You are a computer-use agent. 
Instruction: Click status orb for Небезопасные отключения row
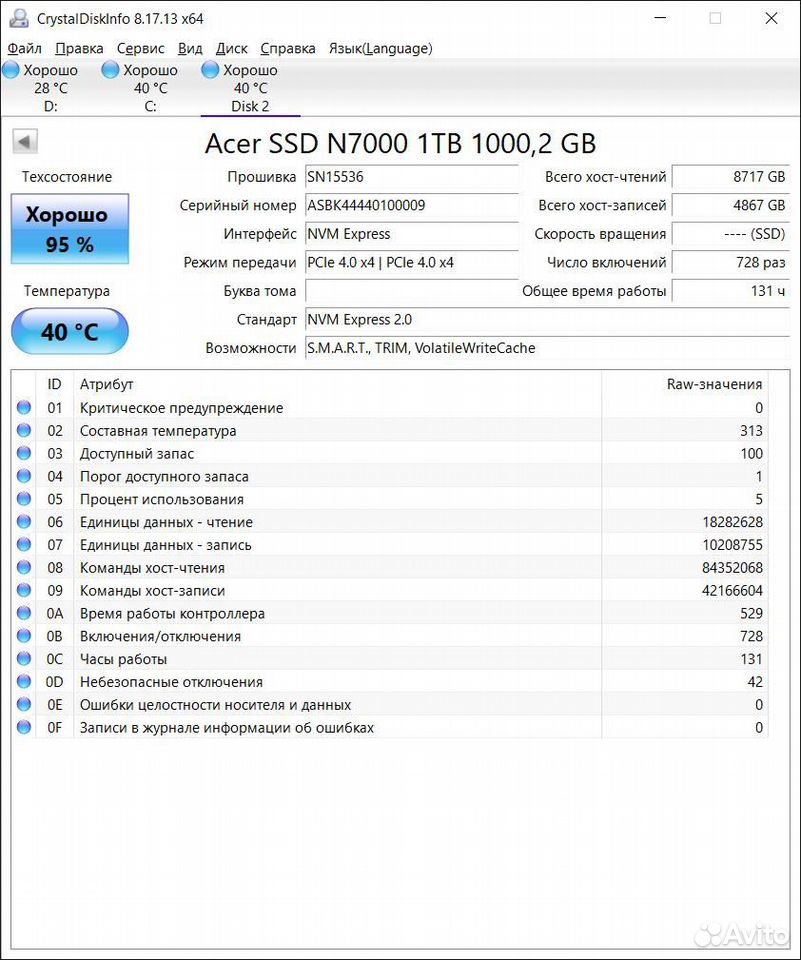24,682
